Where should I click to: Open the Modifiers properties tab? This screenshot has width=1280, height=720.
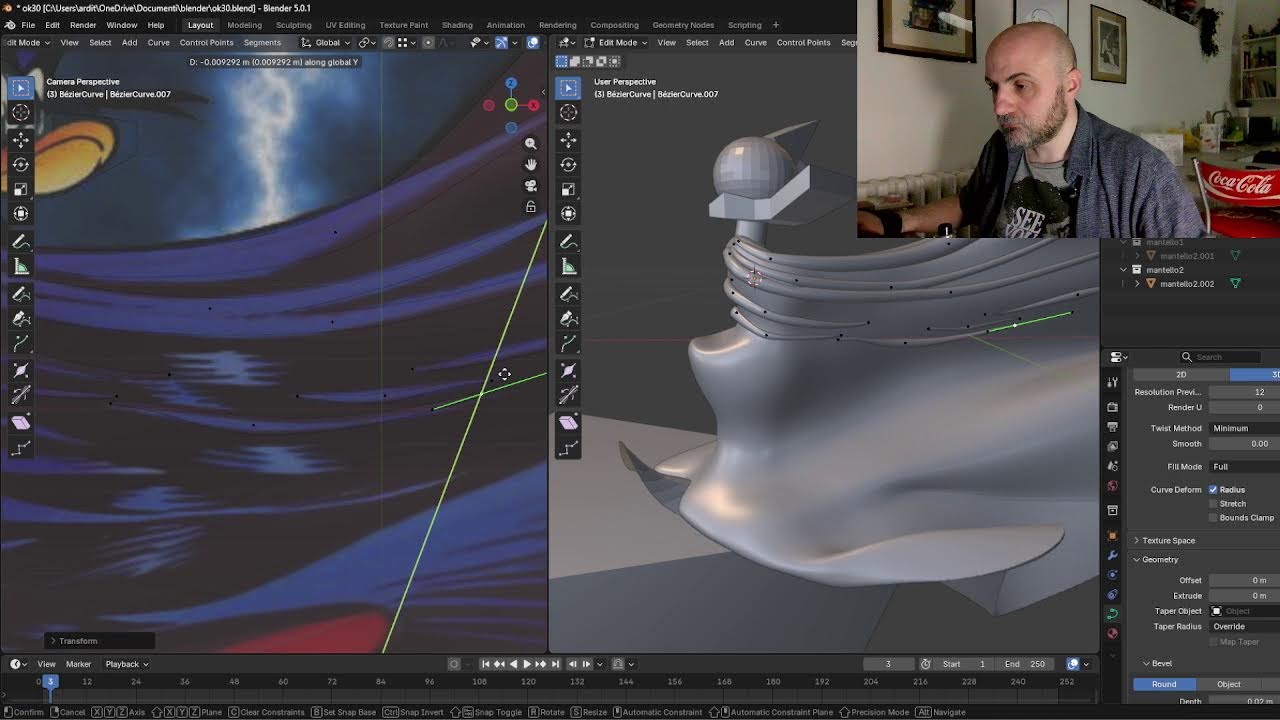(1112, 555)
